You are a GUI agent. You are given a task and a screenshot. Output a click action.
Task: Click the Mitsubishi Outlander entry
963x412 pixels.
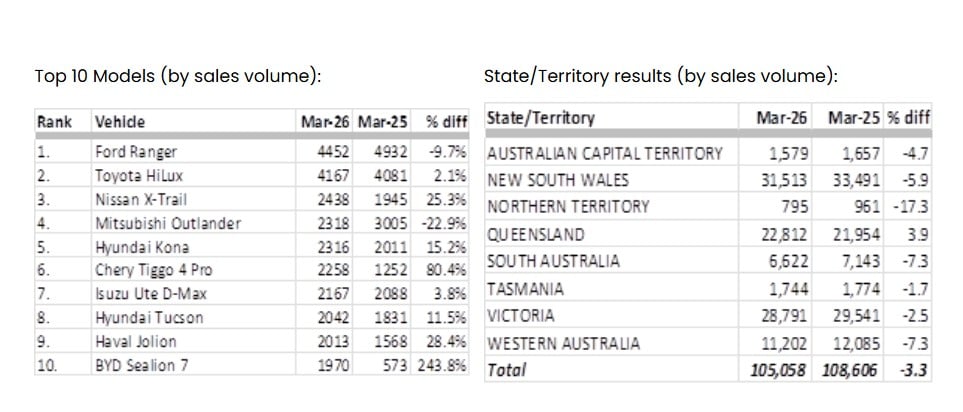tap(167, 223)
